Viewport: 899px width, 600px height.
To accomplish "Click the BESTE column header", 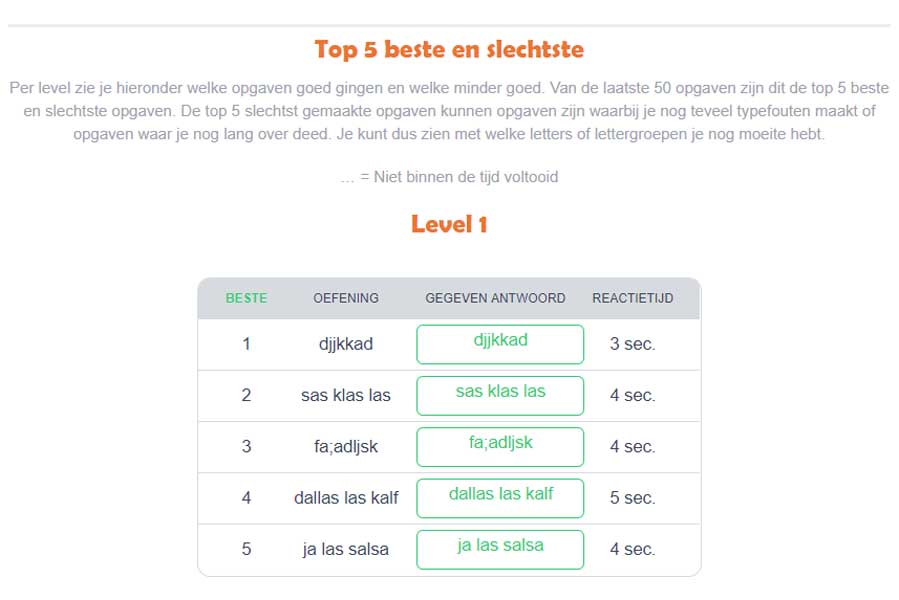I will [247, 298].
